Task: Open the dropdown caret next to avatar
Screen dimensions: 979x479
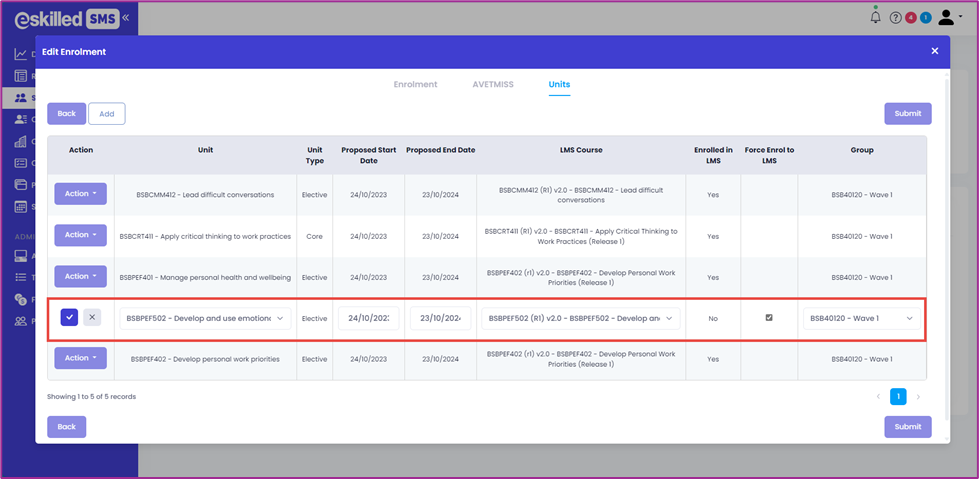Action: [x=961, y=17]
